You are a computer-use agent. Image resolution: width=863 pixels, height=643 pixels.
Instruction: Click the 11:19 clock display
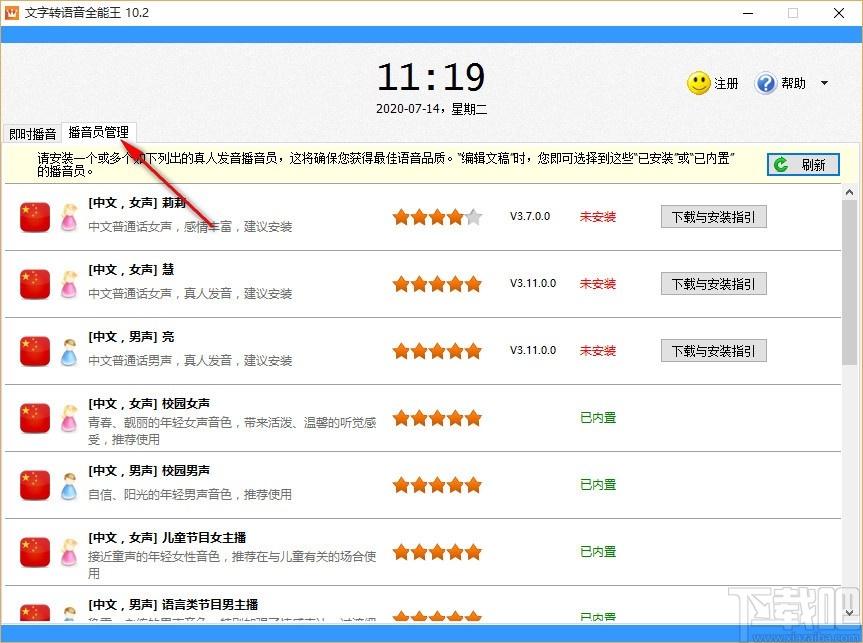(x=431, y=77)
